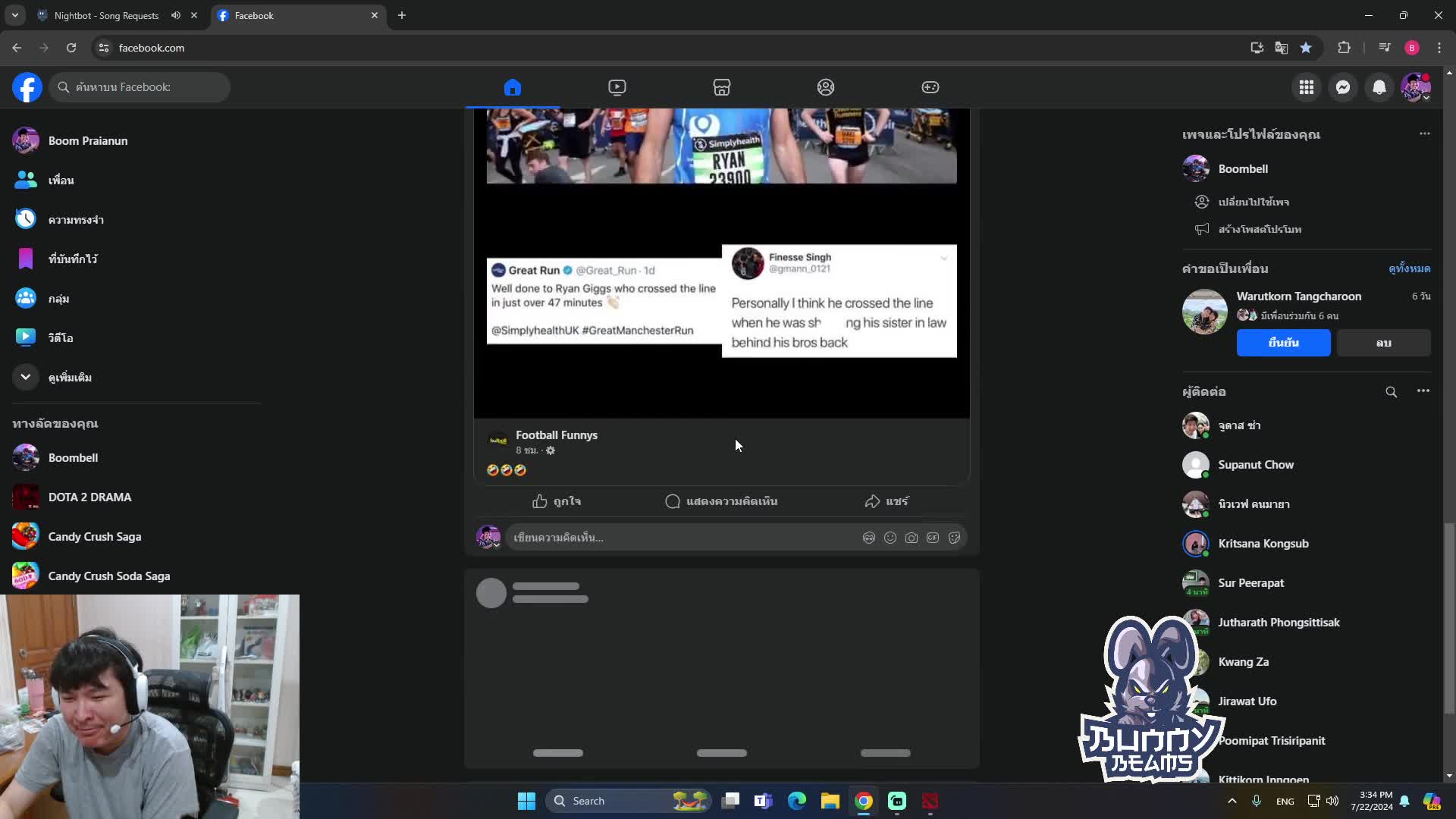
Task: Open browser tab search dropdown
Action: tap(14, 15)
